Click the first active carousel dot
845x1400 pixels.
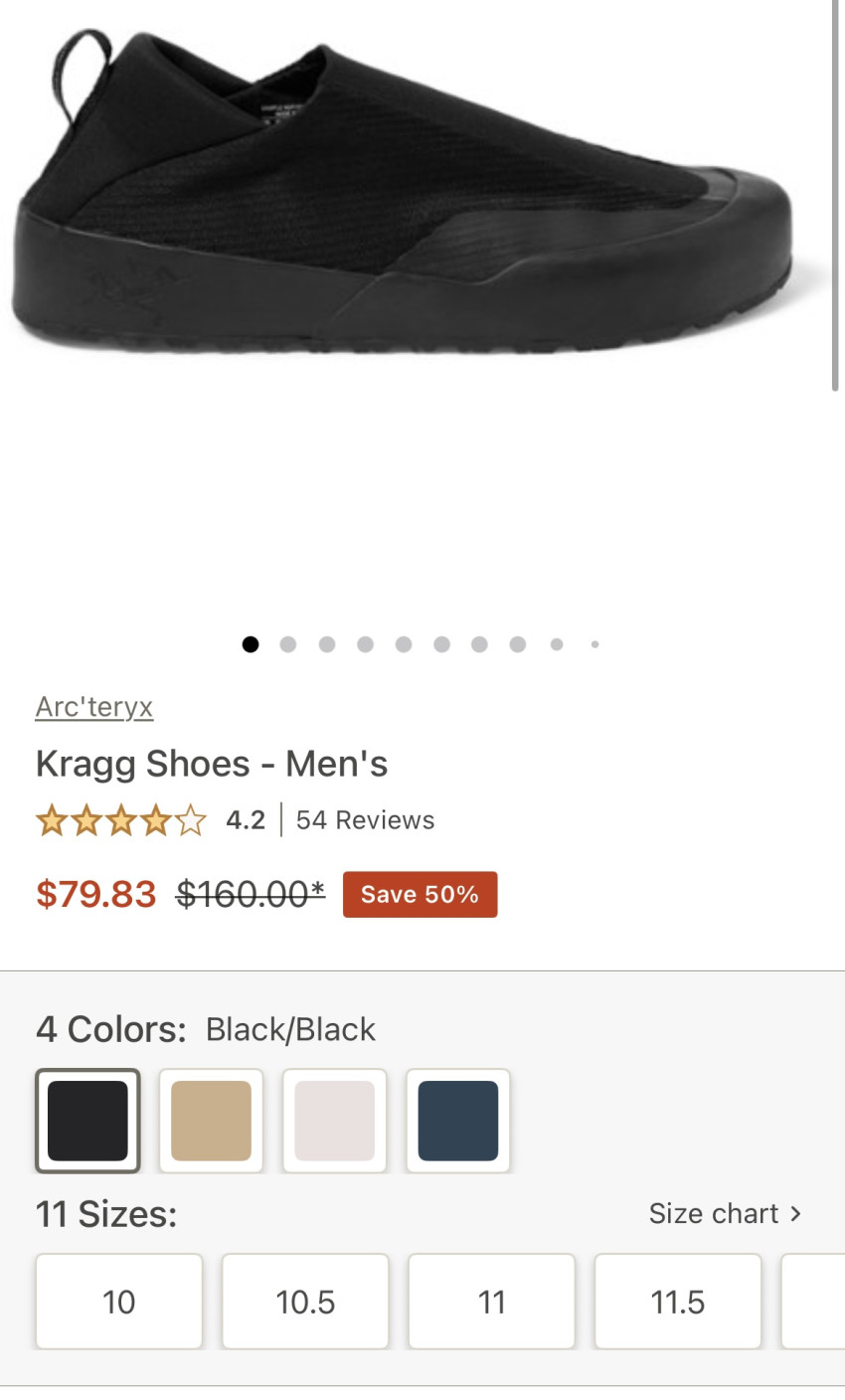coord(251,644)
